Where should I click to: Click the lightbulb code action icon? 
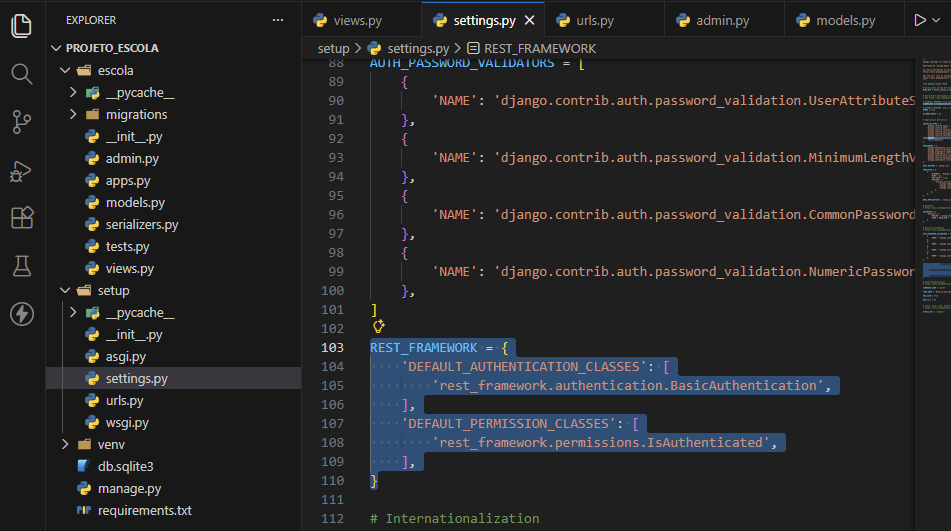click(x=378, y=326)
